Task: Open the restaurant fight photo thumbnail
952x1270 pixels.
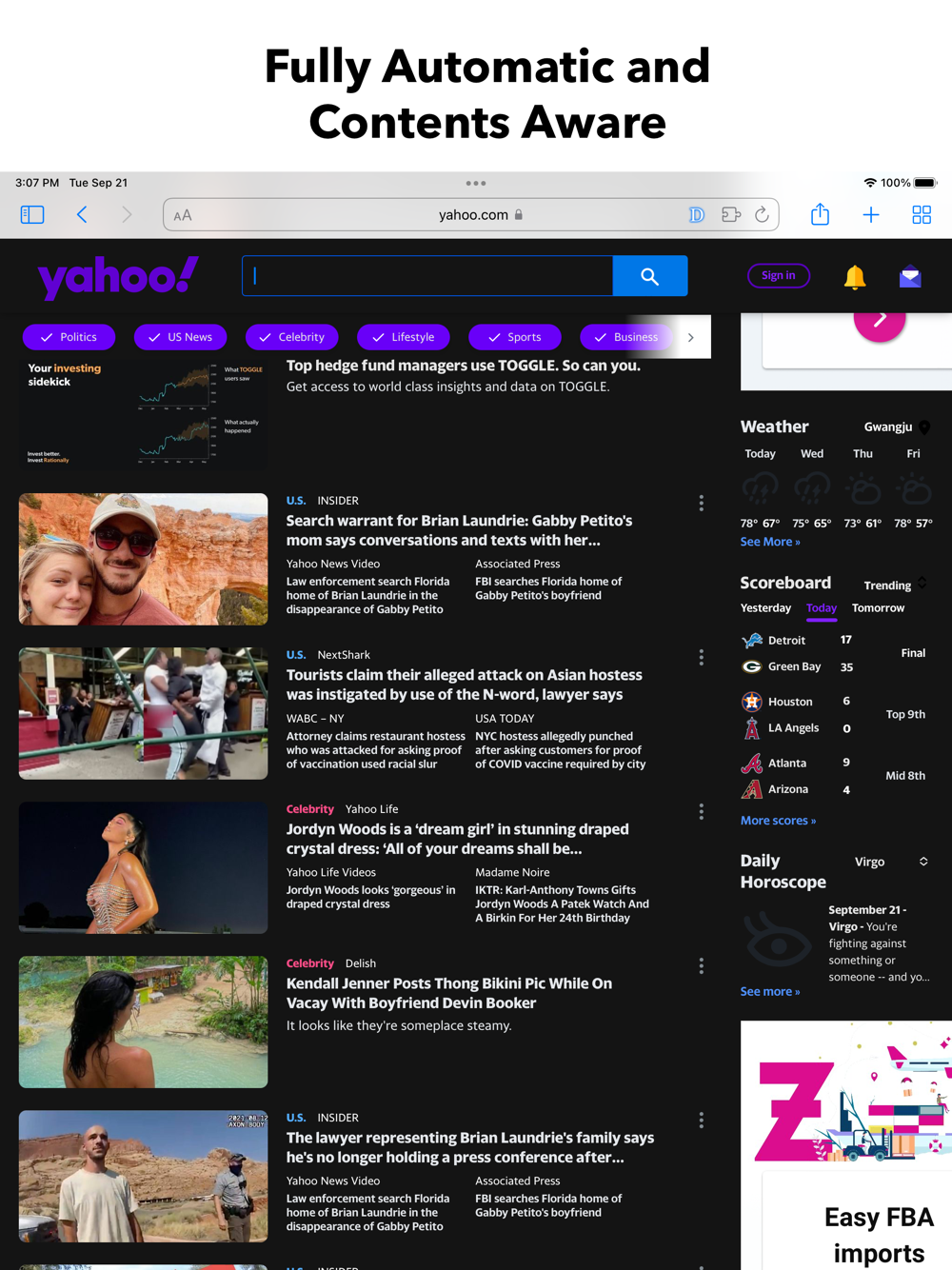Action: (143, 713)
